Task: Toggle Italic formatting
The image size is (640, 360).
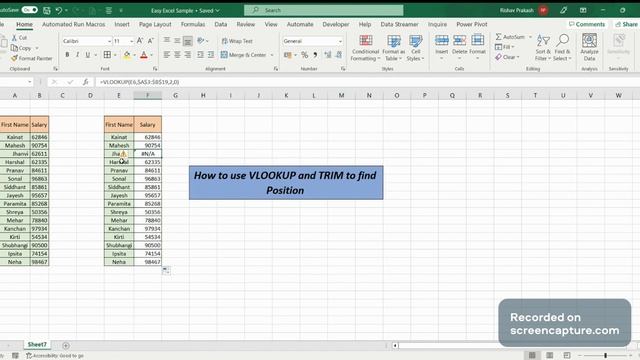Action: [x=77, y=55]
